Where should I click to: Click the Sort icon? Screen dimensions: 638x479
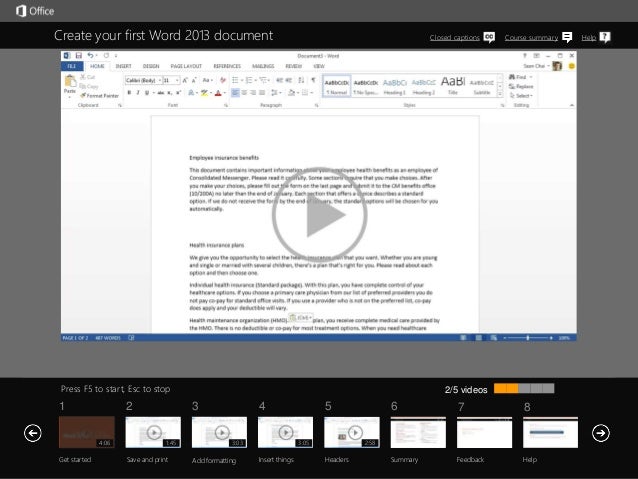click(301, 80)
